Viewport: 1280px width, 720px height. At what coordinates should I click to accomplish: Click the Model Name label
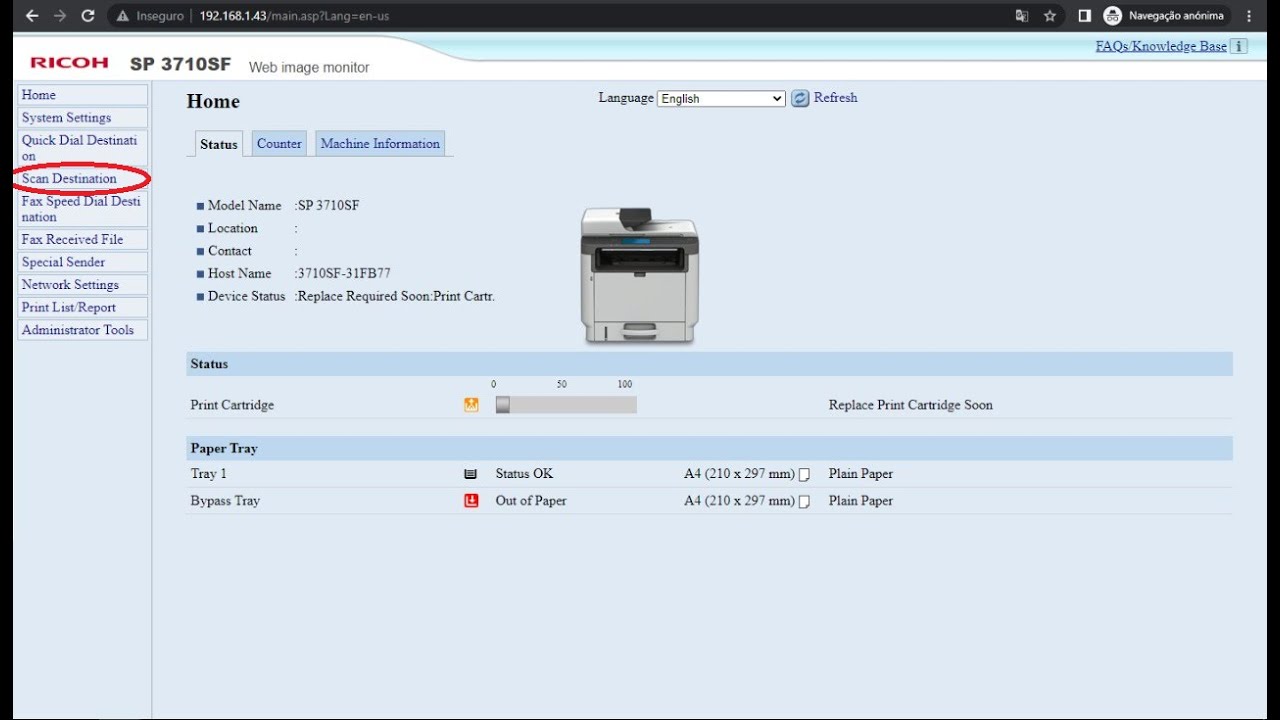[x=244, y=206]
